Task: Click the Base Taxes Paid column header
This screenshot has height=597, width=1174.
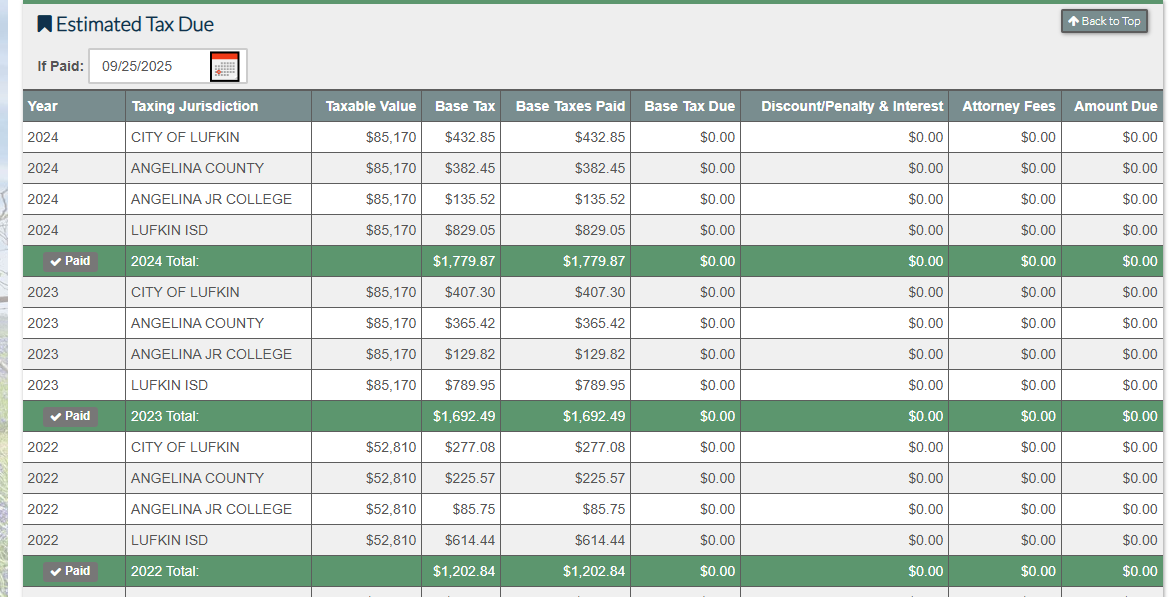Action: (570, 106)
